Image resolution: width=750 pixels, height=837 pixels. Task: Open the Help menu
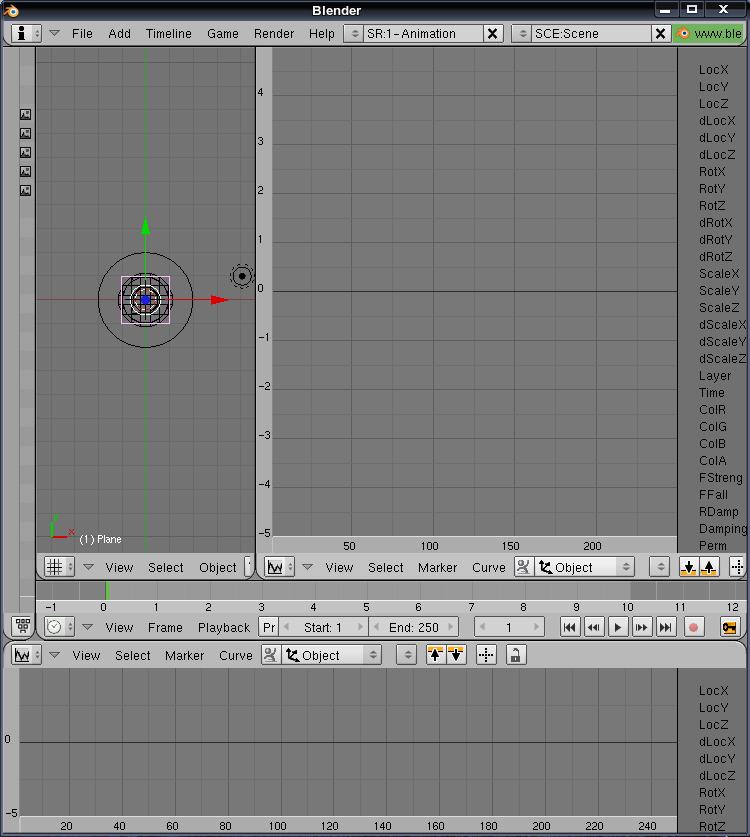tap(321, 34)
